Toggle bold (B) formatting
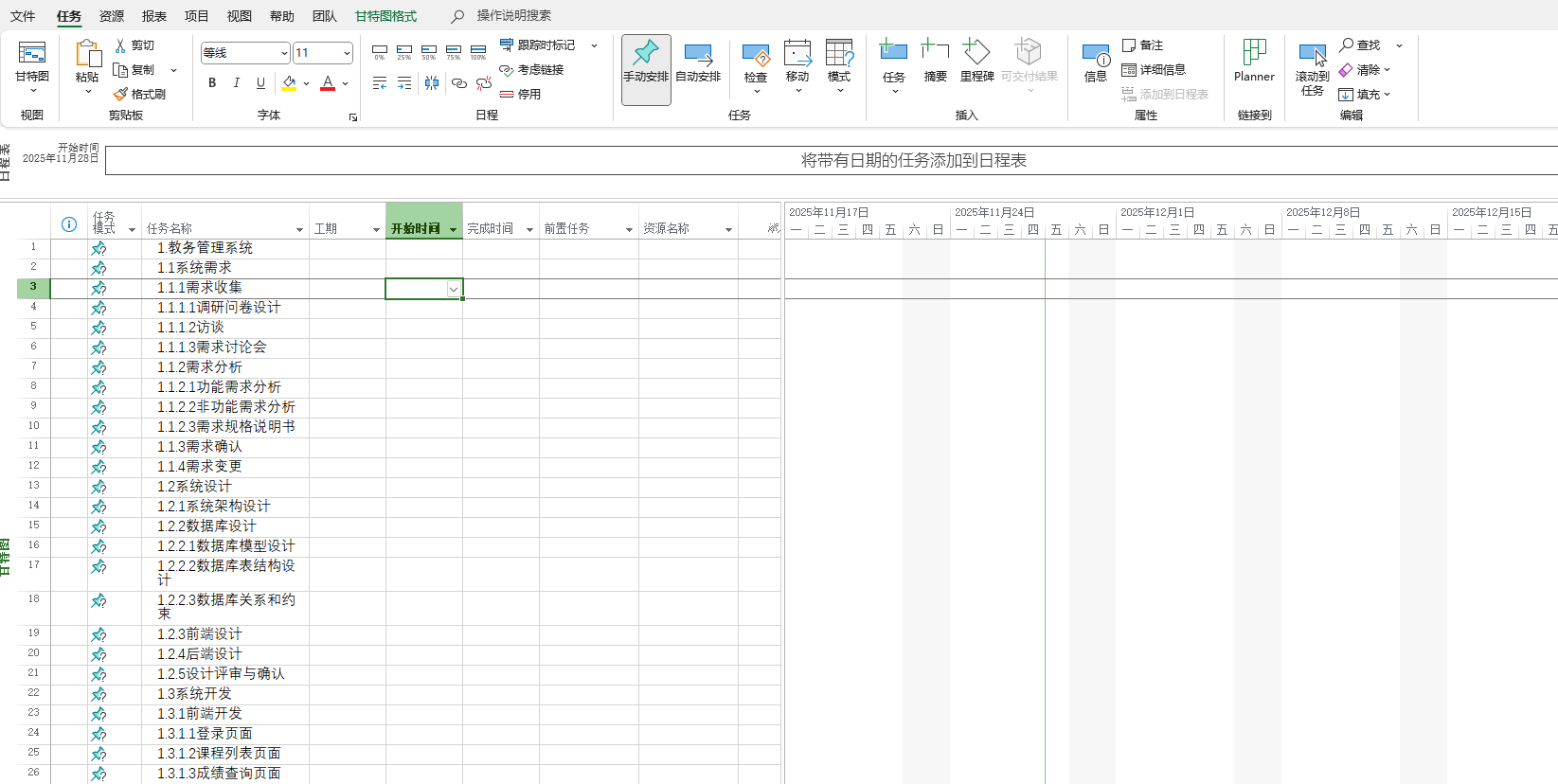Viewport: 1558px width, 784px height. (212, 83)
